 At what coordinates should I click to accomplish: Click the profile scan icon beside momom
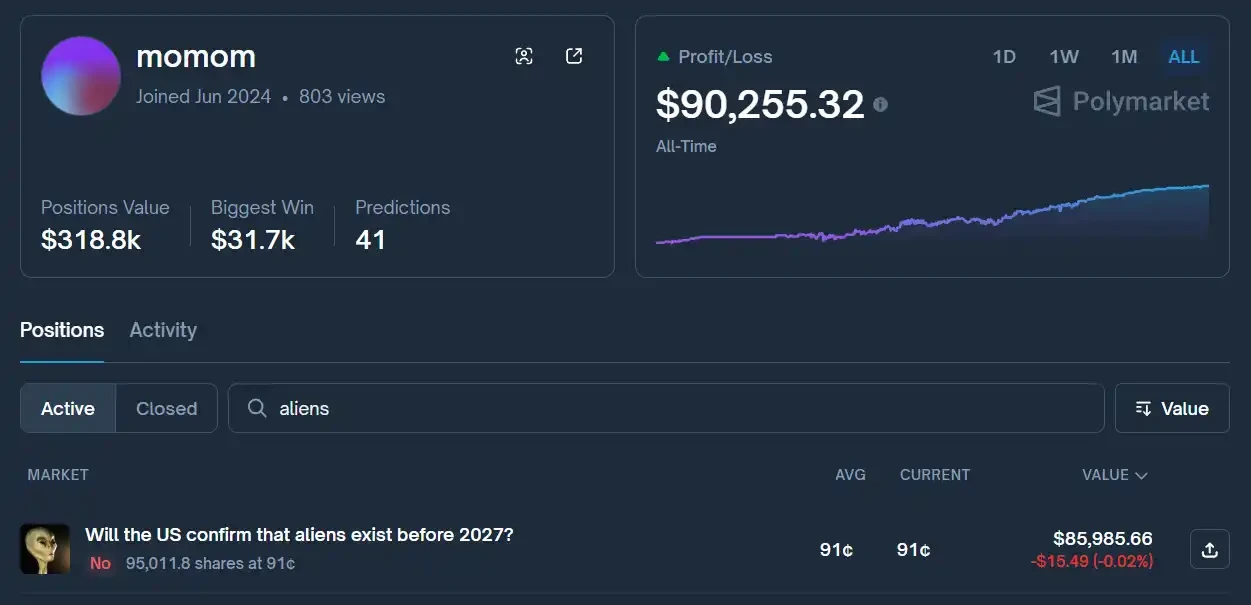pyautogui.click(x=524, y=56)
